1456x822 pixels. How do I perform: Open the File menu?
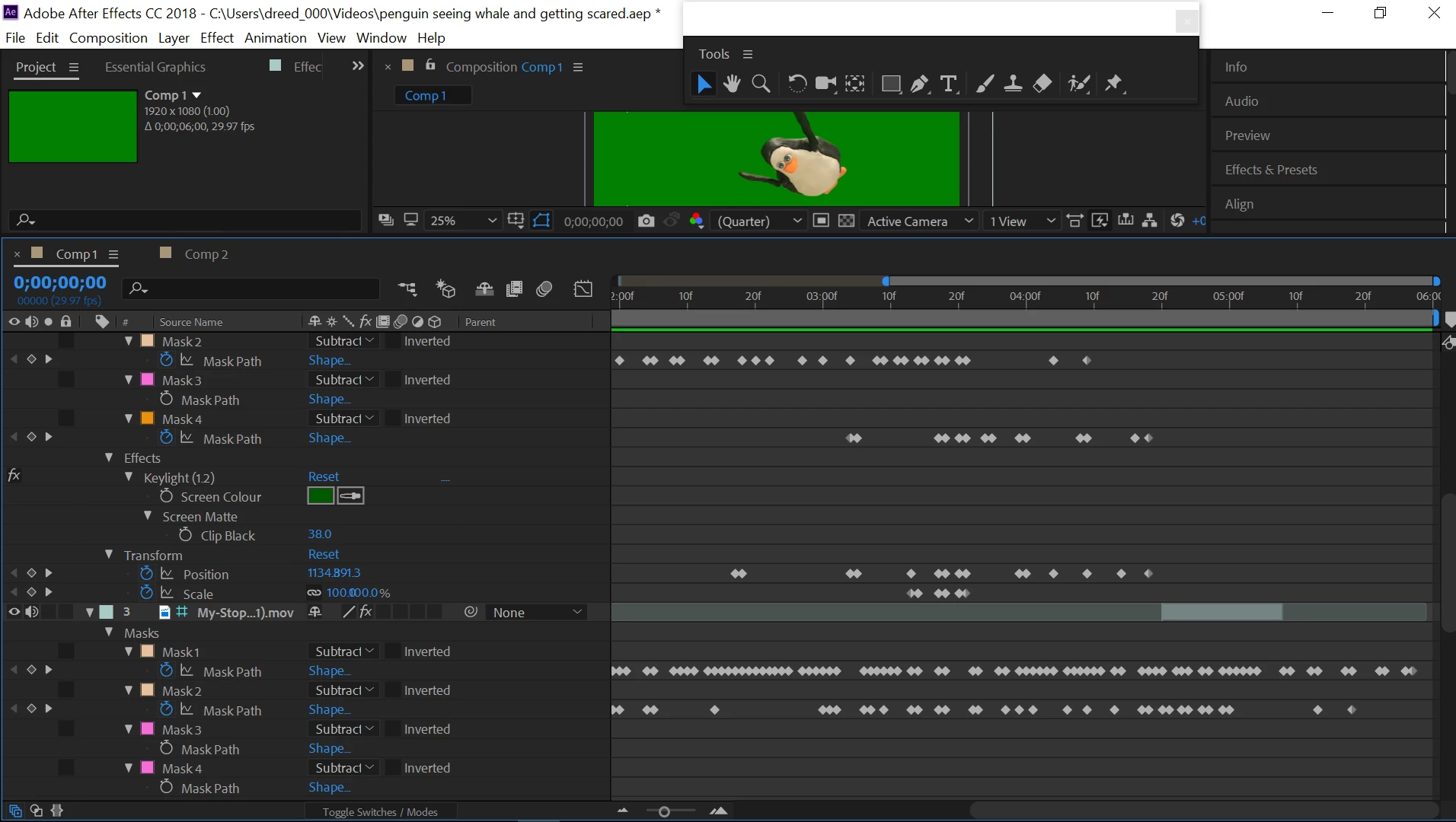tap(15, 38)
